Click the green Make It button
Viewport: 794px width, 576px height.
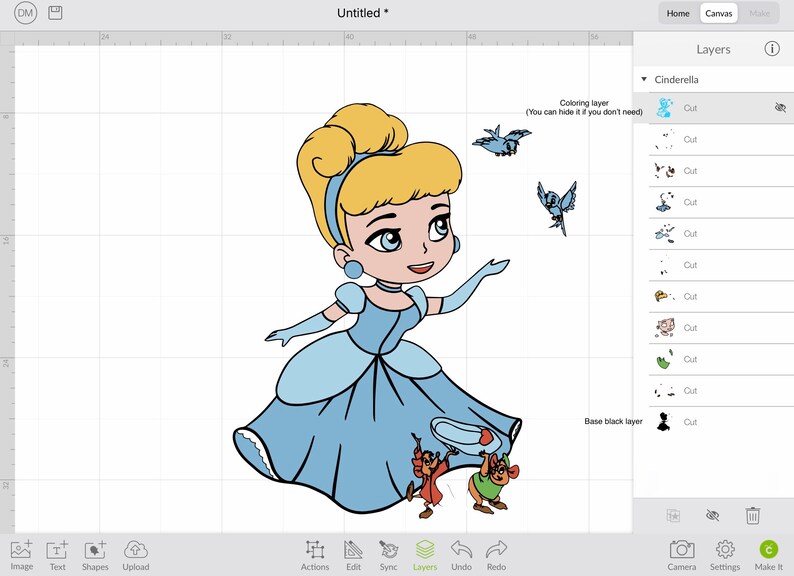(769, 555)
